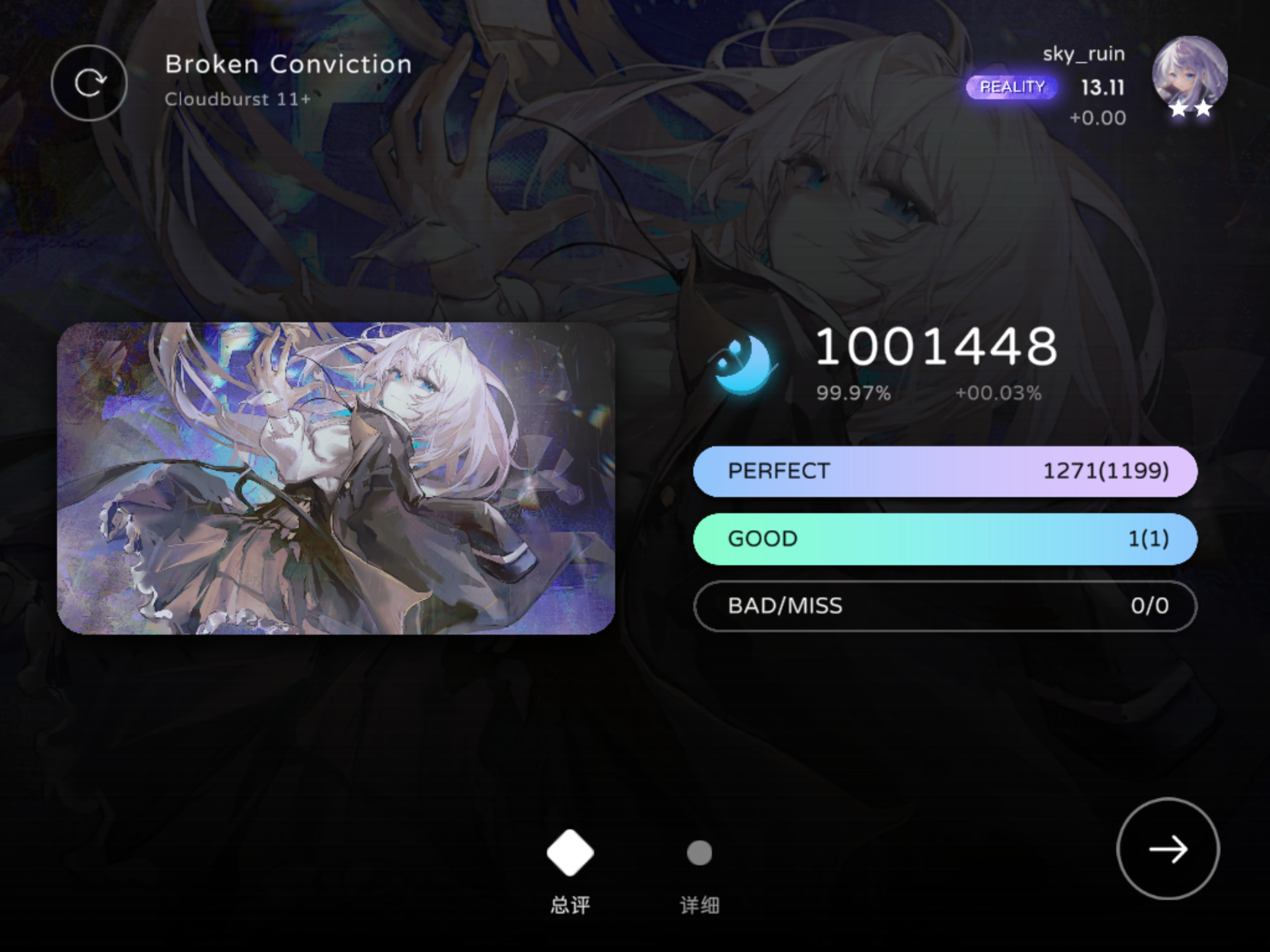This screenshot has height=952, width=1270.
Task: Tap the 1001448 score number
Action: (936, 346)
